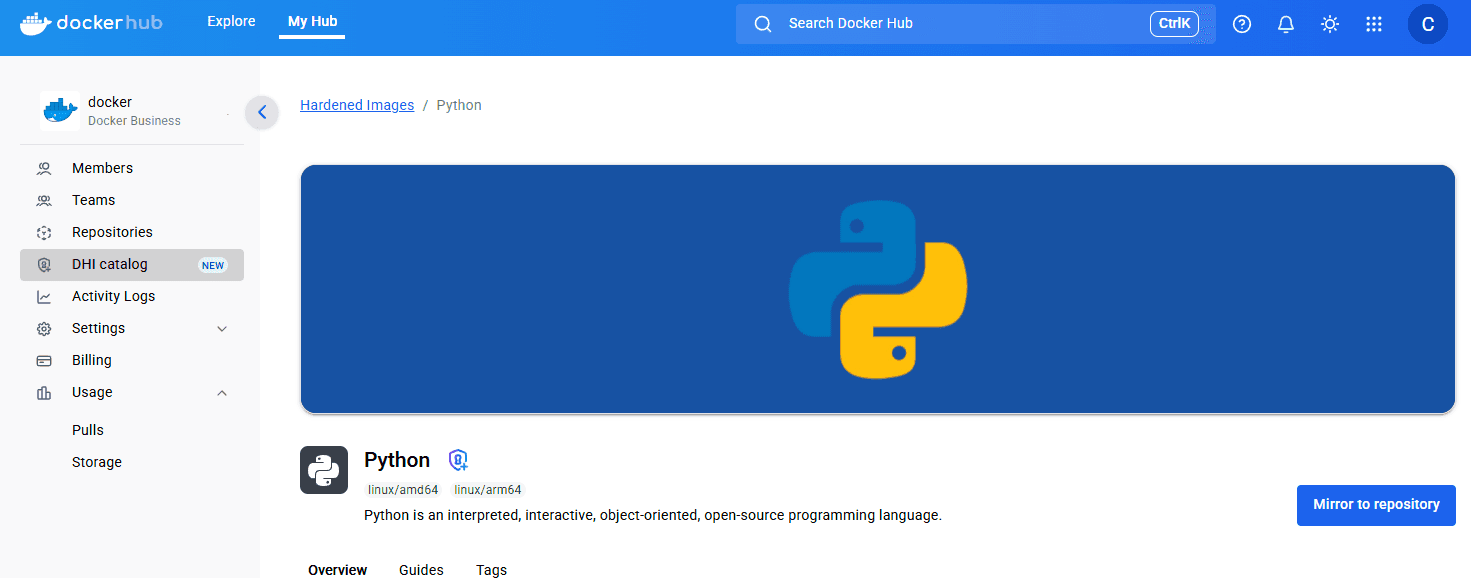Open the user avatar menu labeled C

(1427, 24)
